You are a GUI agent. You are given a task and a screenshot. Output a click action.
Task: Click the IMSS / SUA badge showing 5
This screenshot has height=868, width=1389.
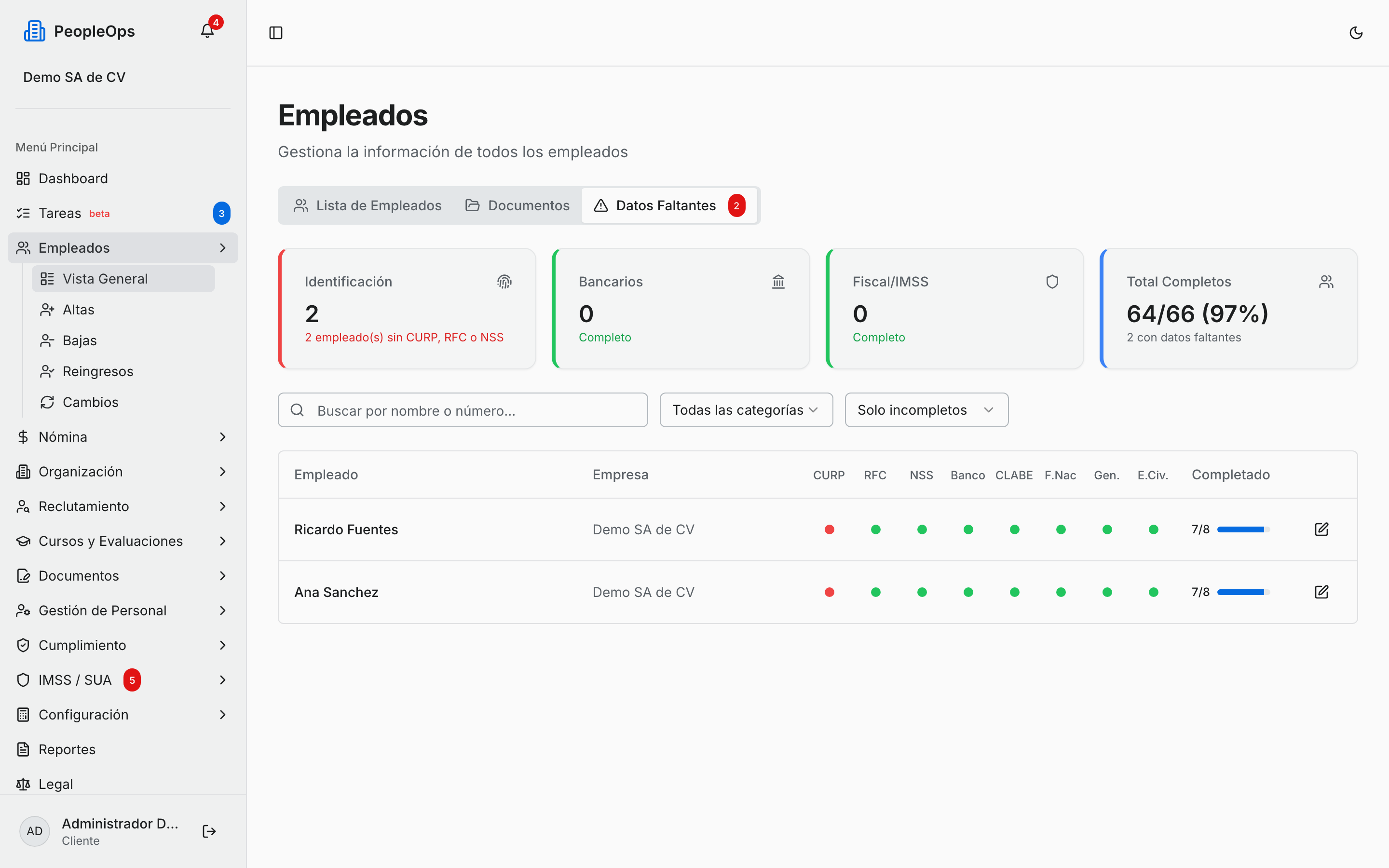[x=132, y=680]
